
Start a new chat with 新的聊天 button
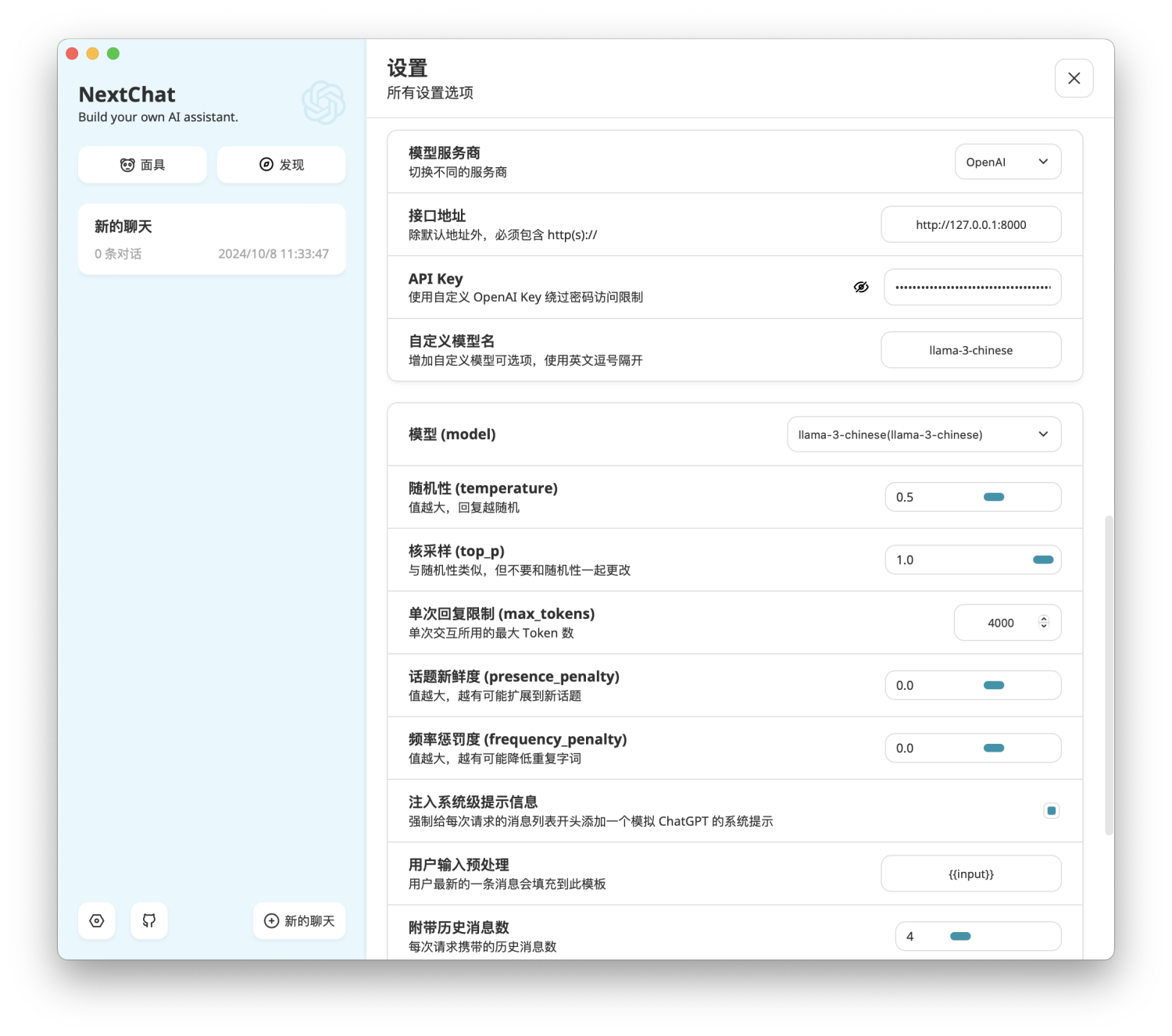coord(299,920)
